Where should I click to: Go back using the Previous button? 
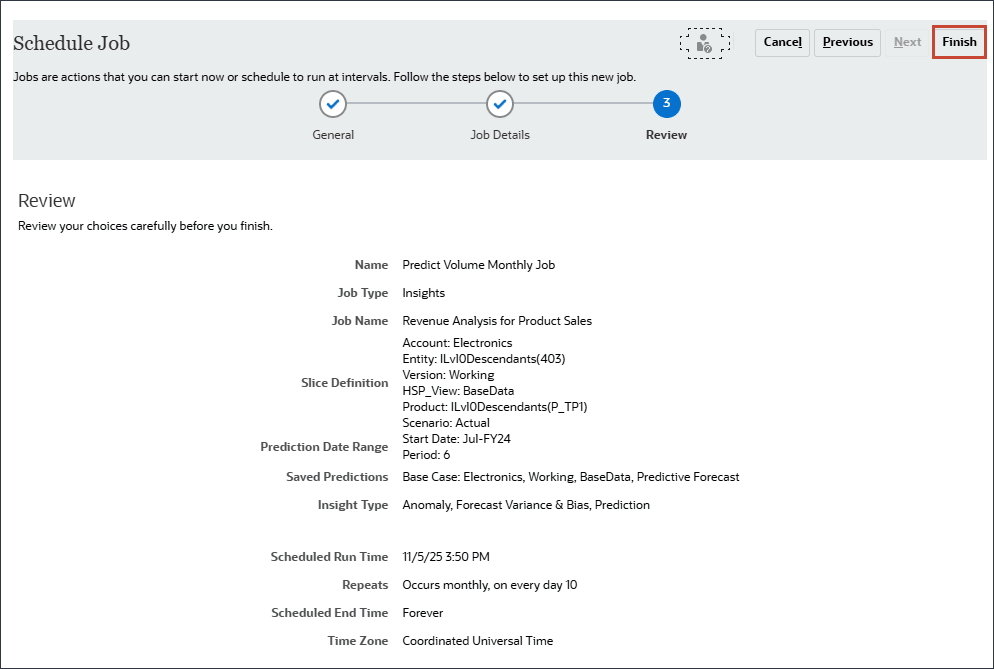point(847,42)
